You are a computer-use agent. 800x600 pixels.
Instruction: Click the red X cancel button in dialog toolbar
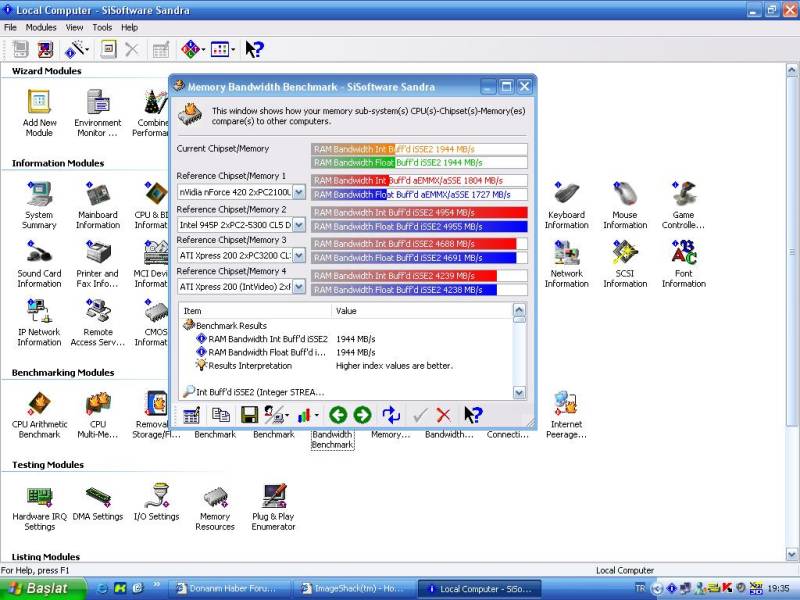pyautogui.click(x=443, y=415)
